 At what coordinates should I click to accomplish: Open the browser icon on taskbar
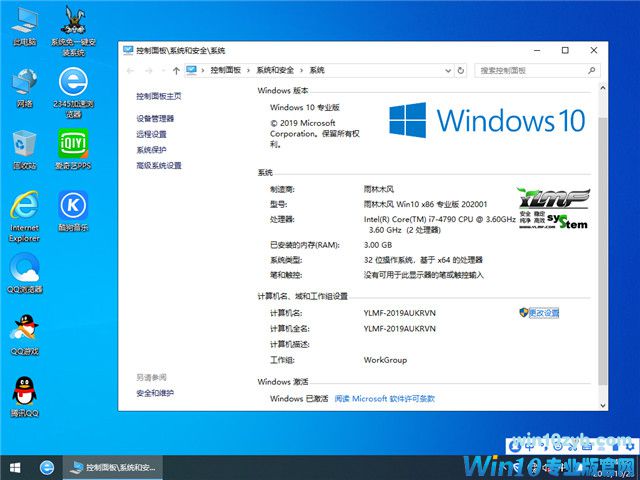(x=47, y=468)
